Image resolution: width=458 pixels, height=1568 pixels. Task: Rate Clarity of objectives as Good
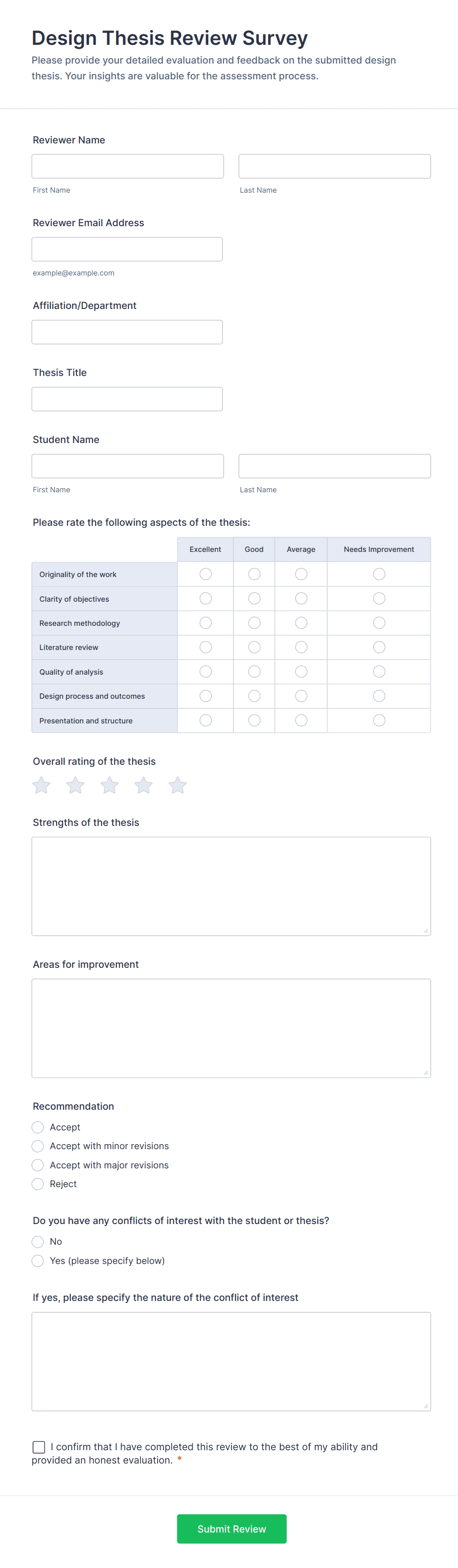[254, 598]
